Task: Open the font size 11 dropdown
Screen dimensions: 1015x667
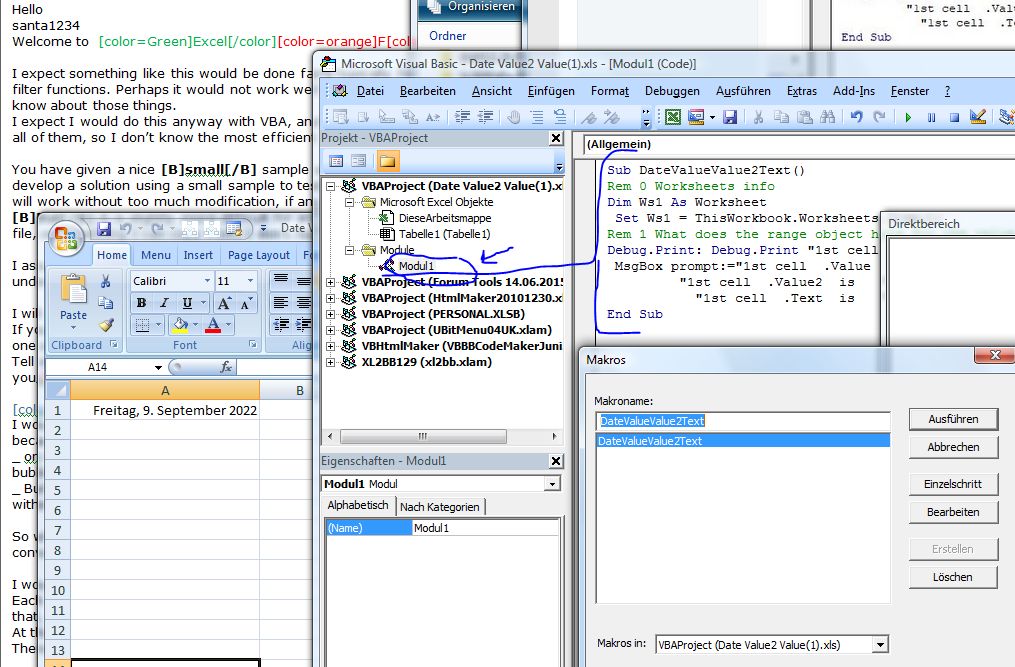Action: click(250, 281)
